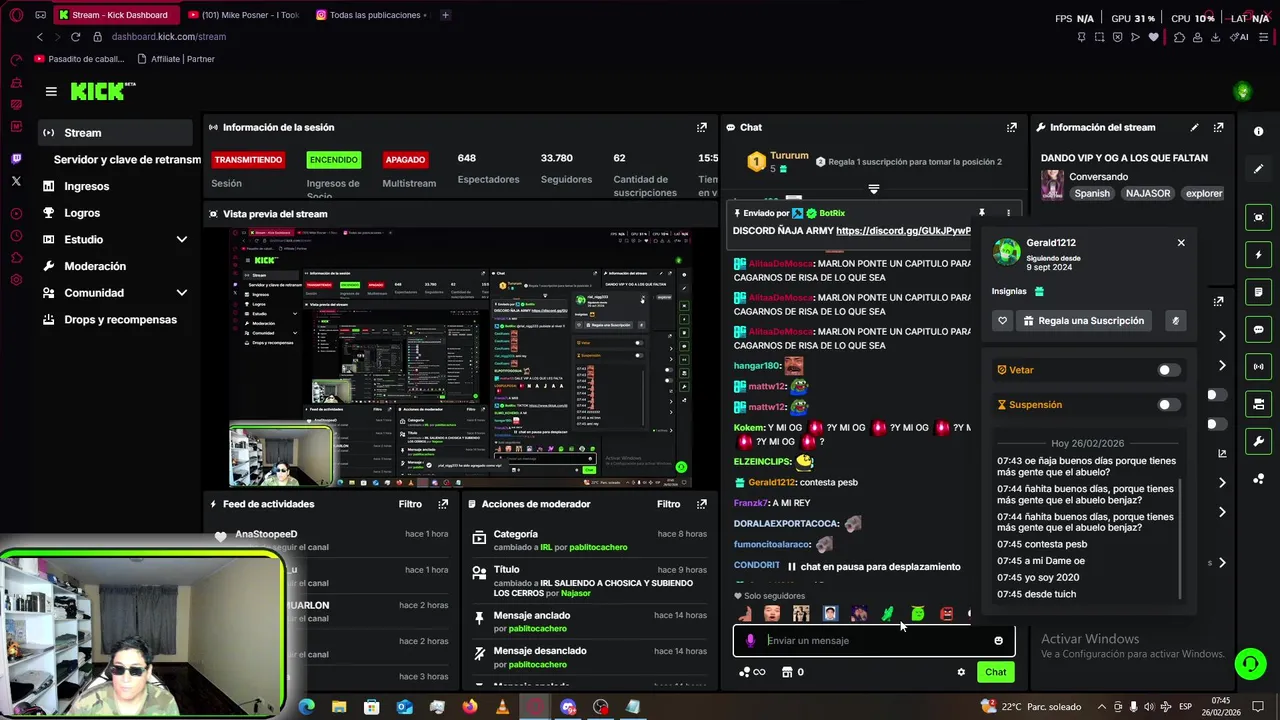Click in the Enviar un mensaje field
The image size is (1280, 720).
873,640
